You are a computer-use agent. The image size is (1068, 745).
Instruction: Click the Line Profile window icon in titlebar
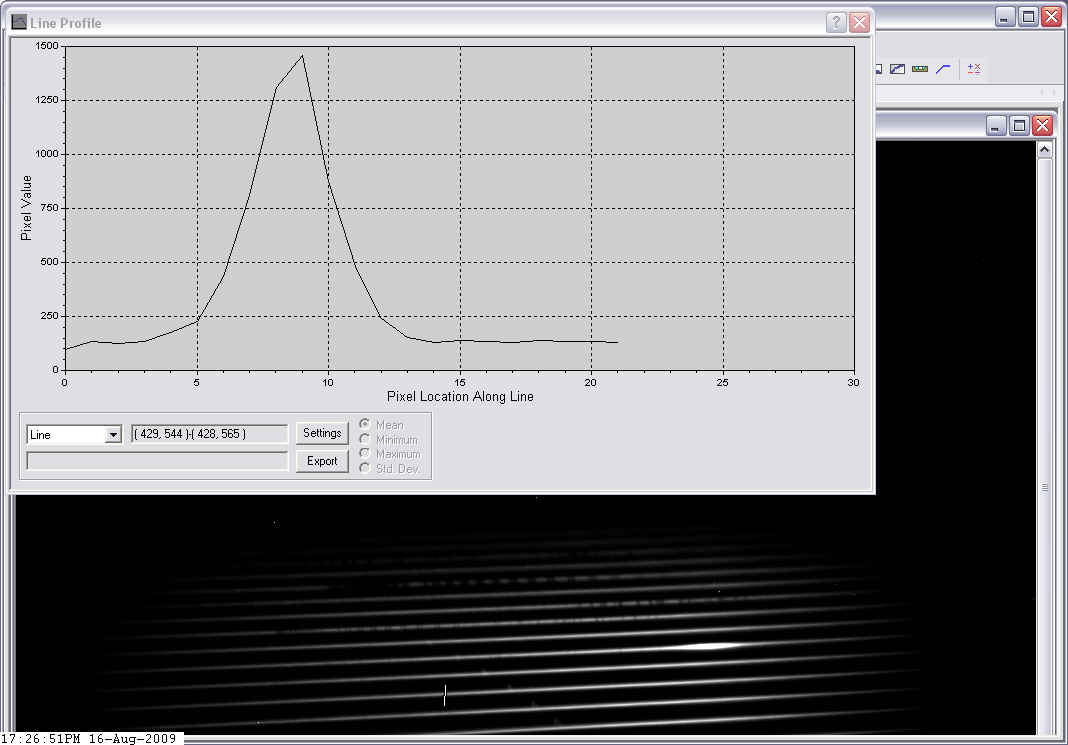click(18, 21)
